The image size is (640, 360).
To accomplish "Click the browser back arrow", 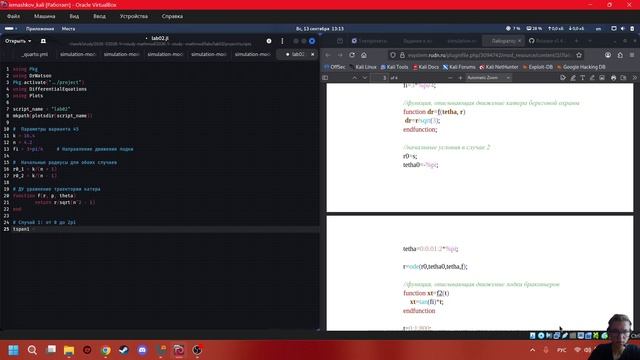I will click(328, 55).
